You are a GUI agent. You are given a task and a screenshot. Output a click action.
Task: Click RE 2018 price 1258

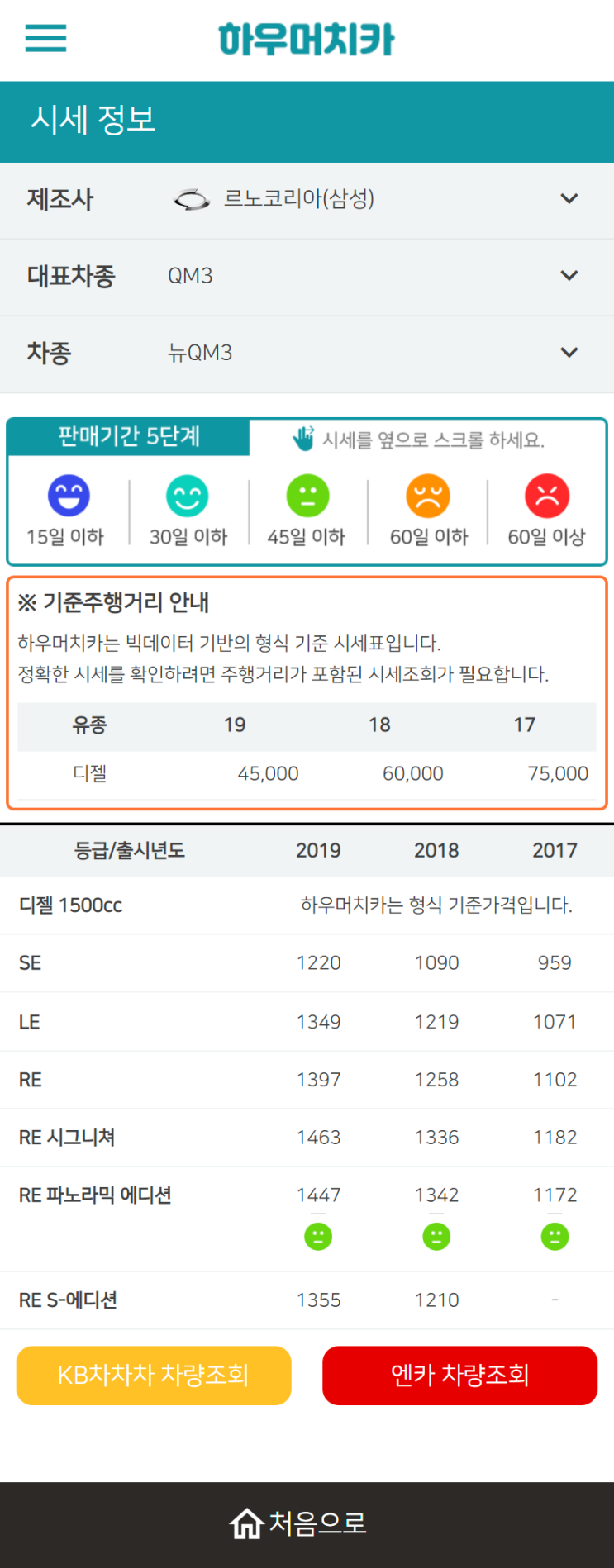click(x=436, y=1080)
